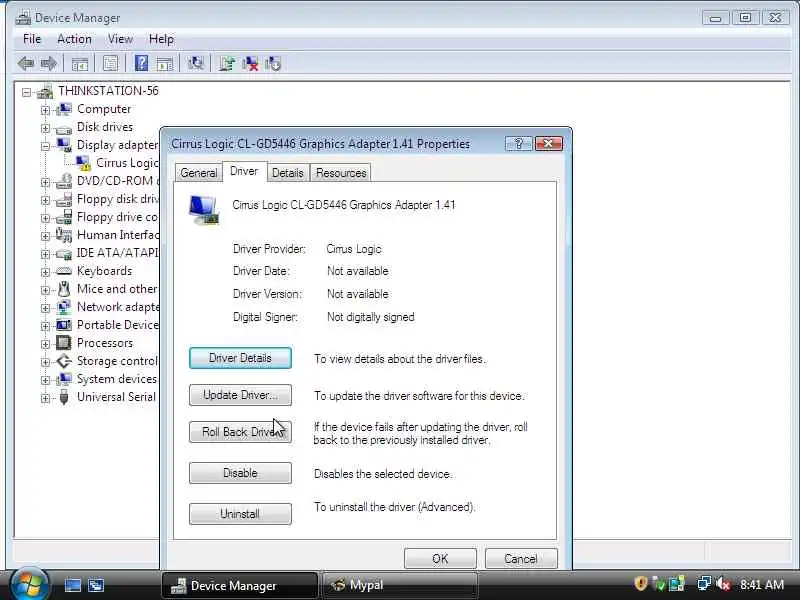Screen dimensions: 800x600
Task: Click Device Manager taskbar button
Action: [x=240, y=585]
